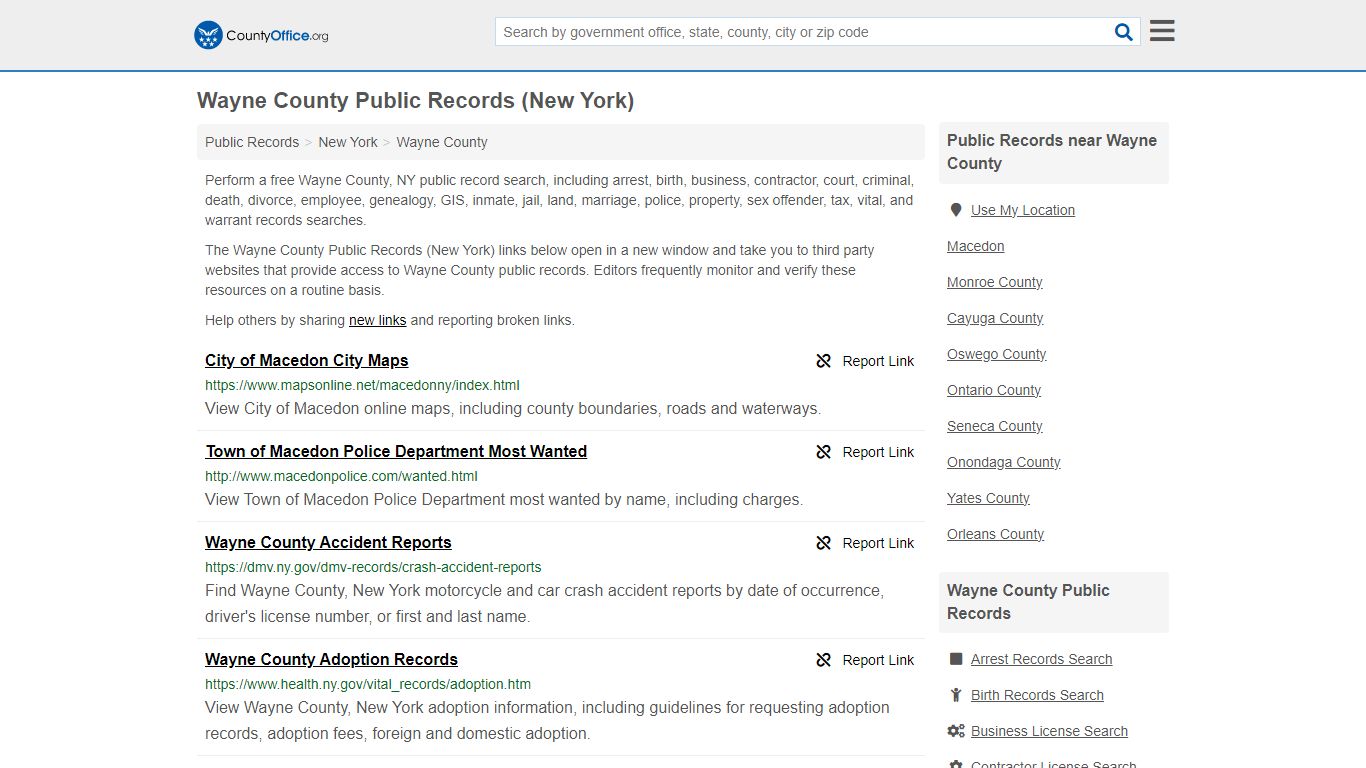The image size is (1366, 768).
Task: Click Use My Location
Action: 1023,210
